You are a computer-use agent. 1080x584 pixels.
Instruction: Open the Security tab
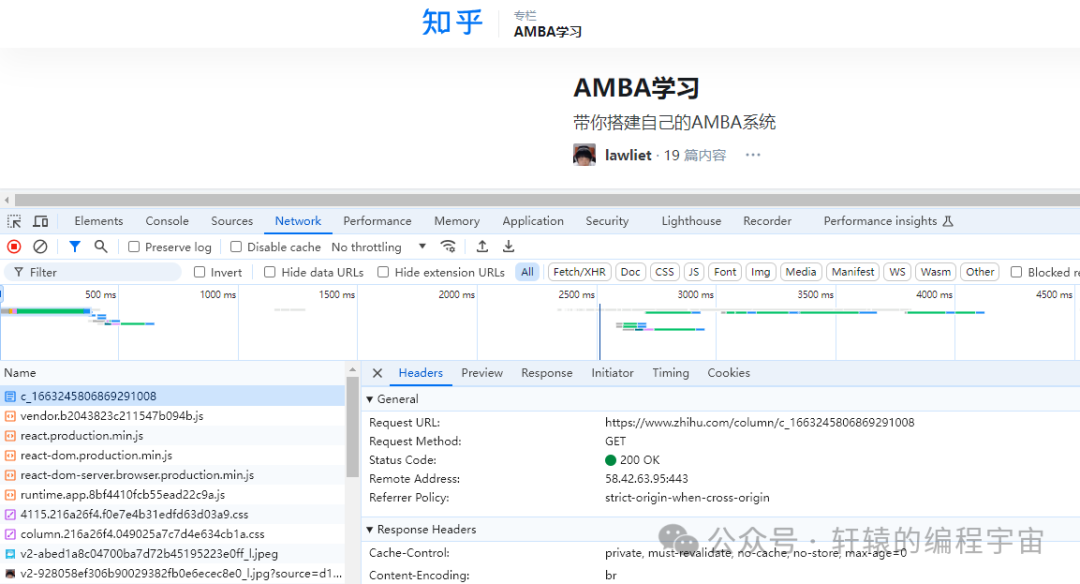pos(607,221)
